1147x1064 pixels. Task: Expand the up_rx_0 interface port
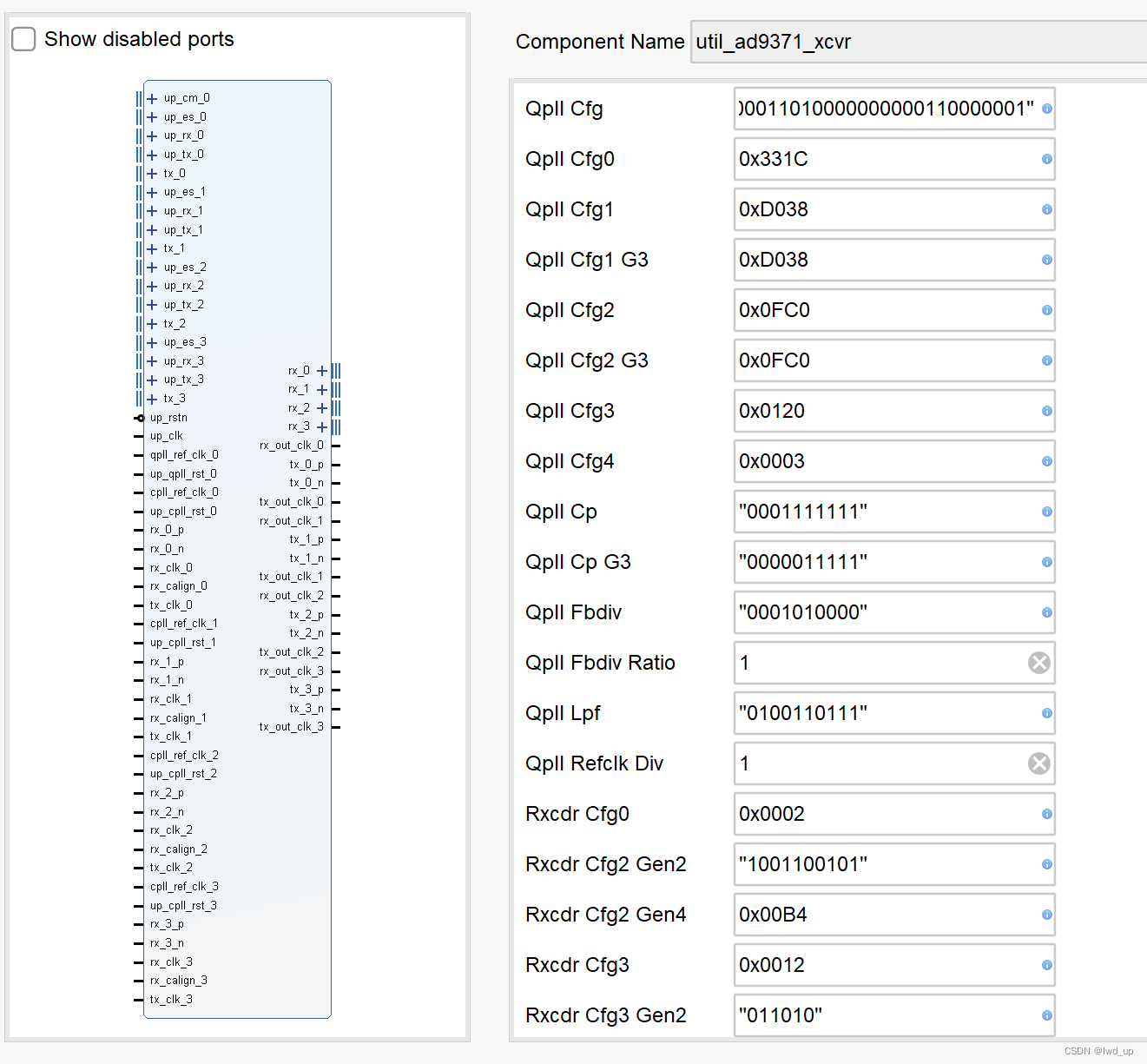tap(152, 136)
